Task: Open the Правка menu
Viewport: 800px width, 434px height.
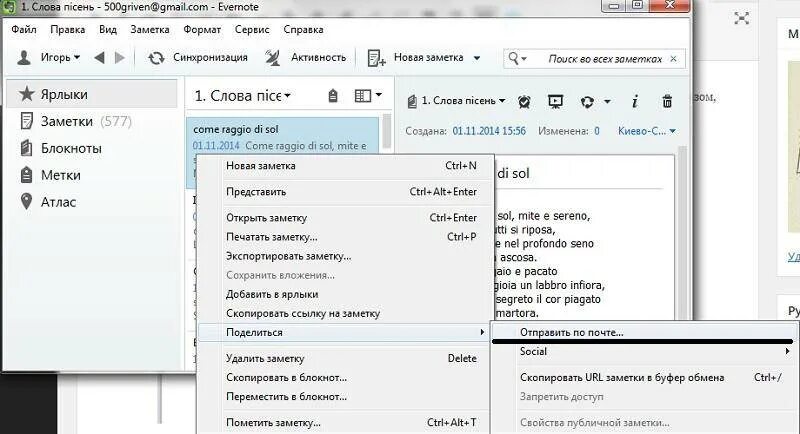Action: (x=67, y=30)
